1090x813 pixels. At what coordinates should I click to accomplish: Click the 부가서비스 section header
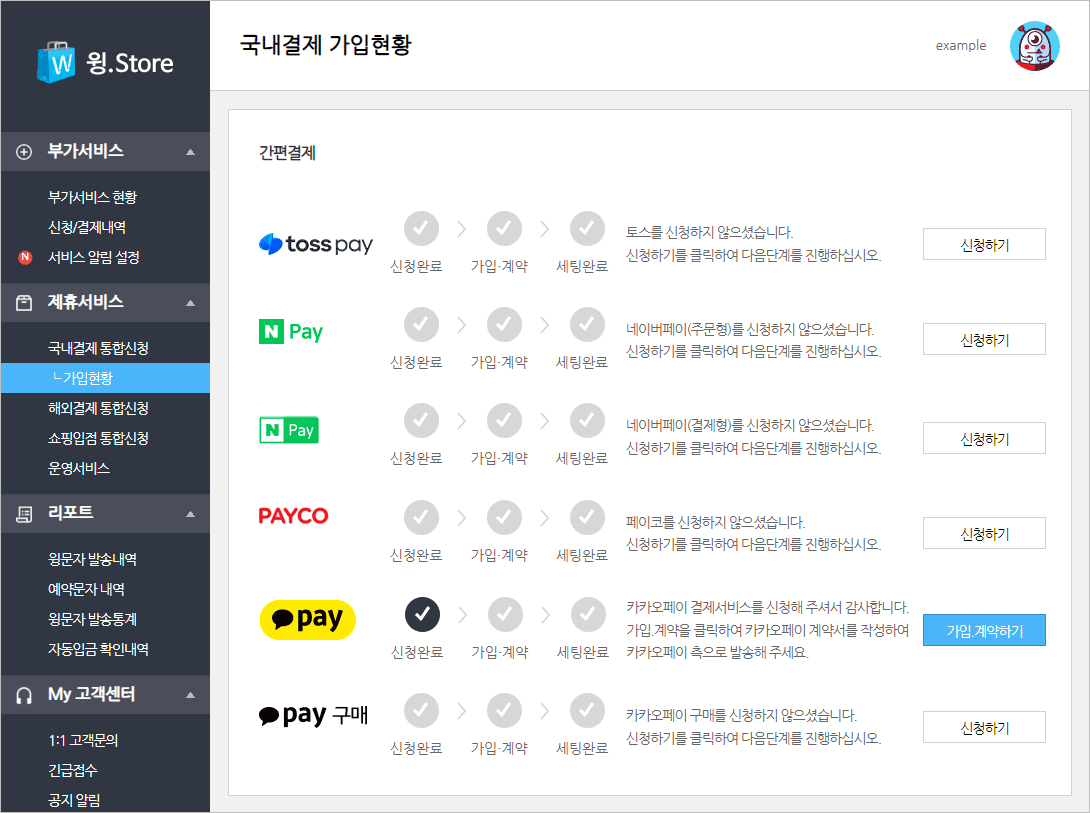(105, 151)
